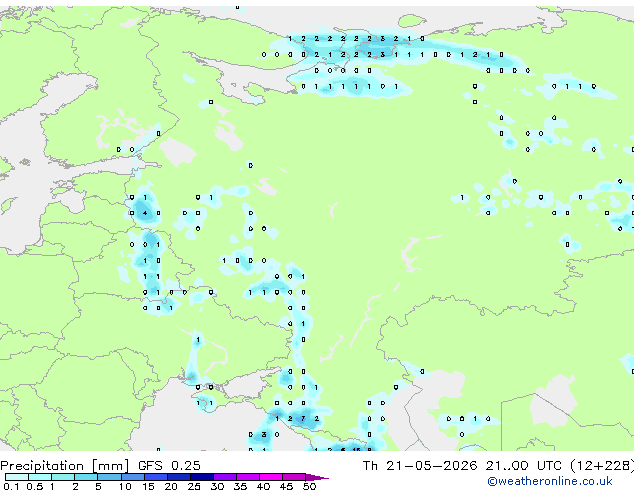
Task: Click the '50' legend scale label
Action: [x=310, y=486]
